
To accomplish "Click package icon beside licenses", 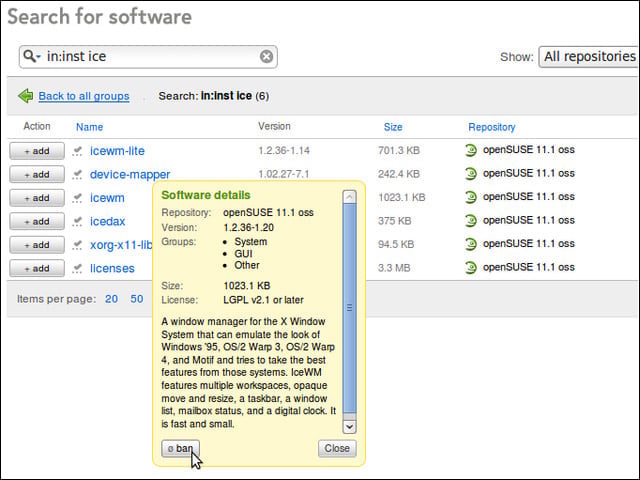I will tap(77, 269).
